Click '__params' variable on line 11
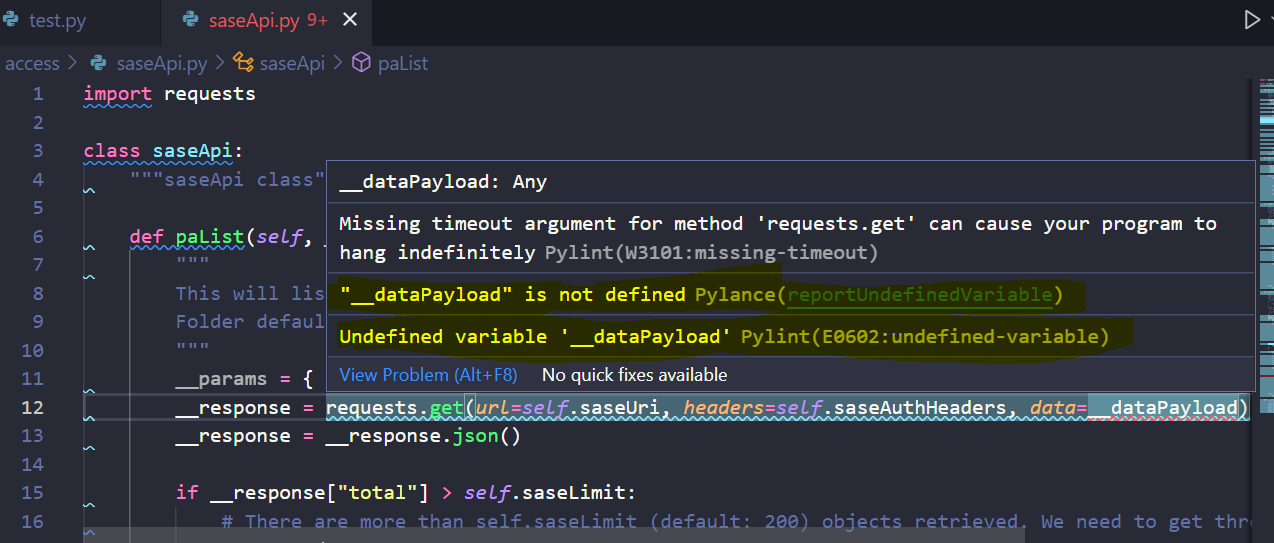 pyautogui.click(x=221, y=379)
